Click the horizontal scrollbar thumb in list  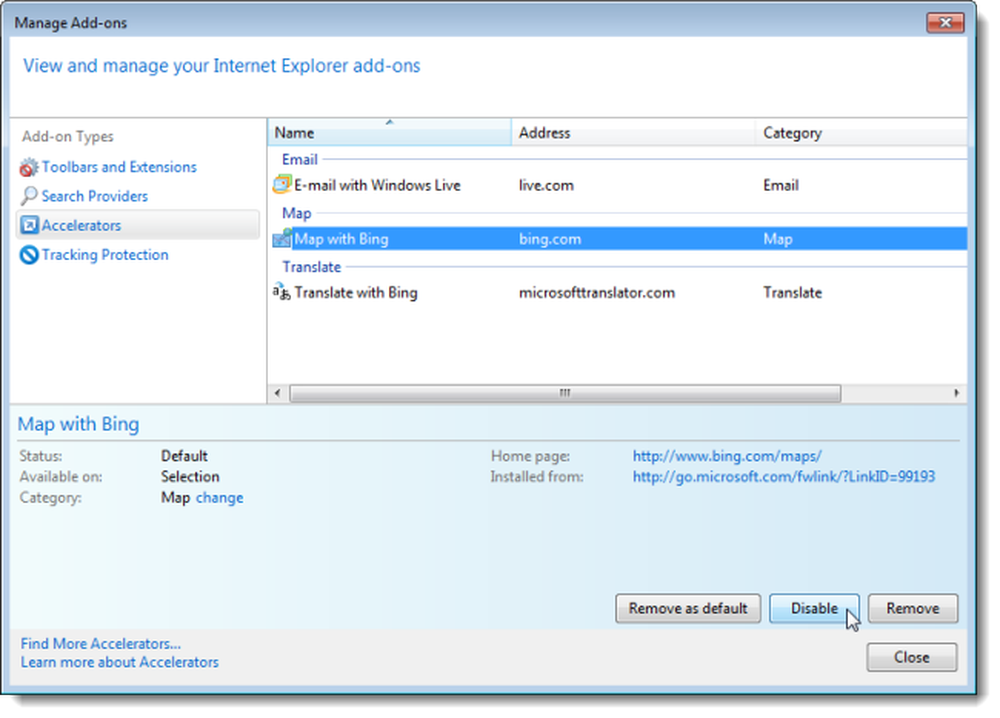[565, 393]
